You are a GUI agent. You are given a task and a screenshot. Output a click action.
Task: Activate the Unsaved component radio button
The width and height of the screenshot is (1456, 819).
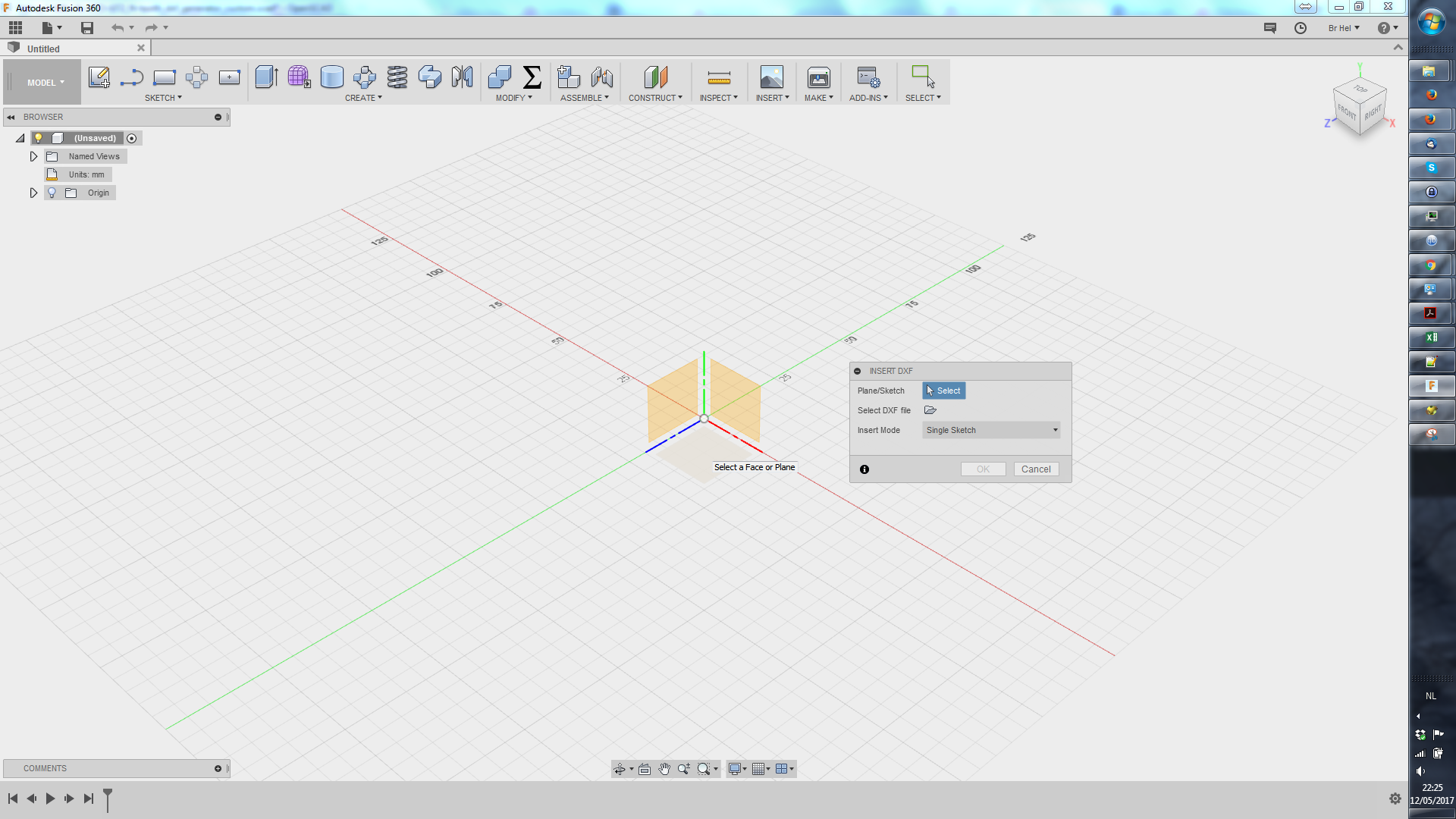coord(132,138)
